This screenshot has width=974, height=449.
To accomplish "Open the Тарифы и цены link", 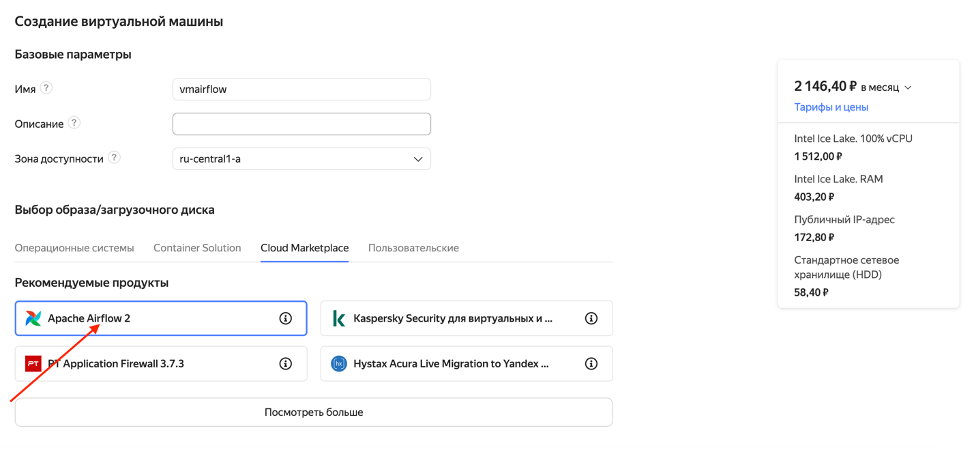I will (x=831, y=107).
